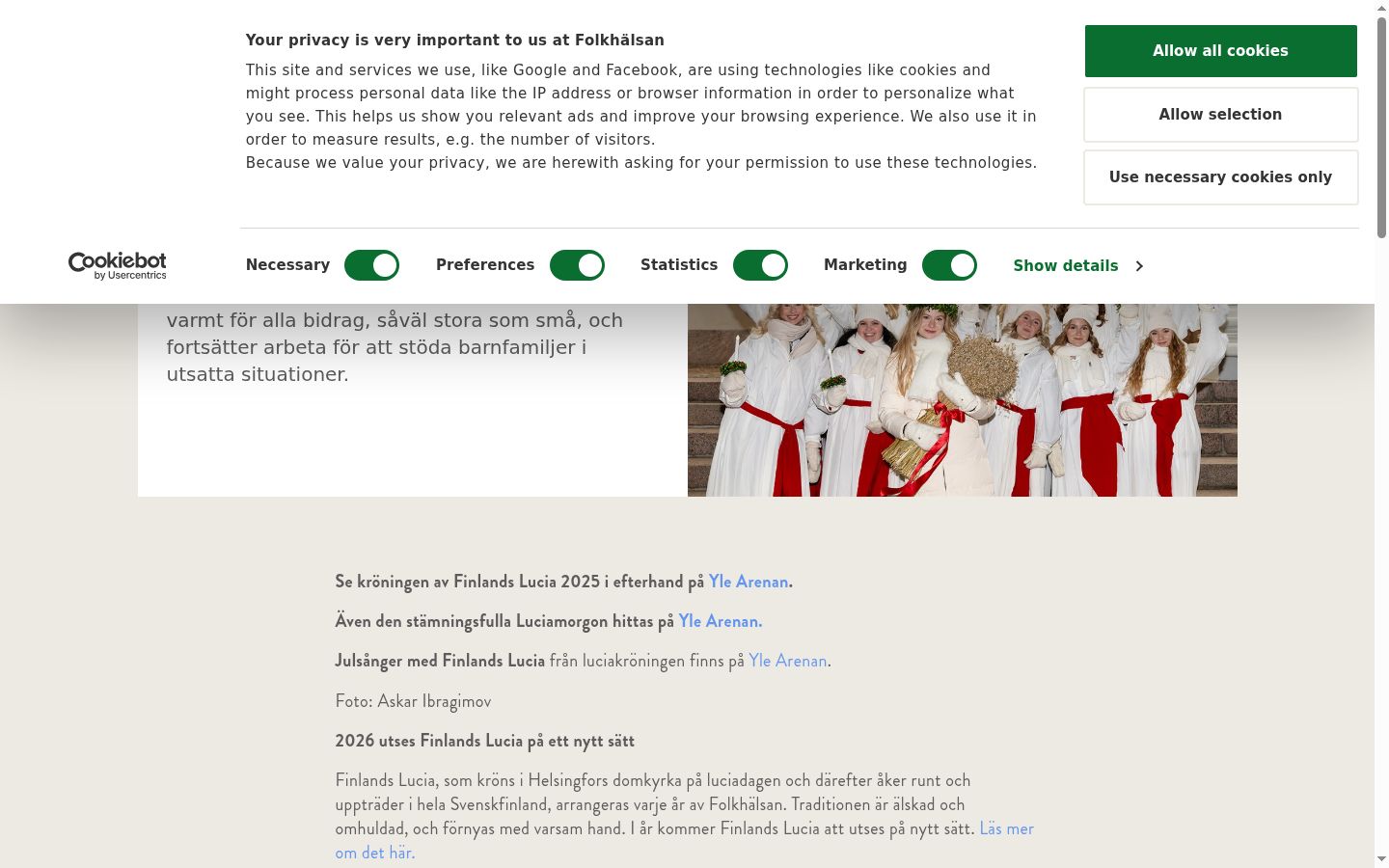Choose the Allow selection button
This screenshot has width=1389, height=868.
pyautogui.click(x=1220, y=115)
